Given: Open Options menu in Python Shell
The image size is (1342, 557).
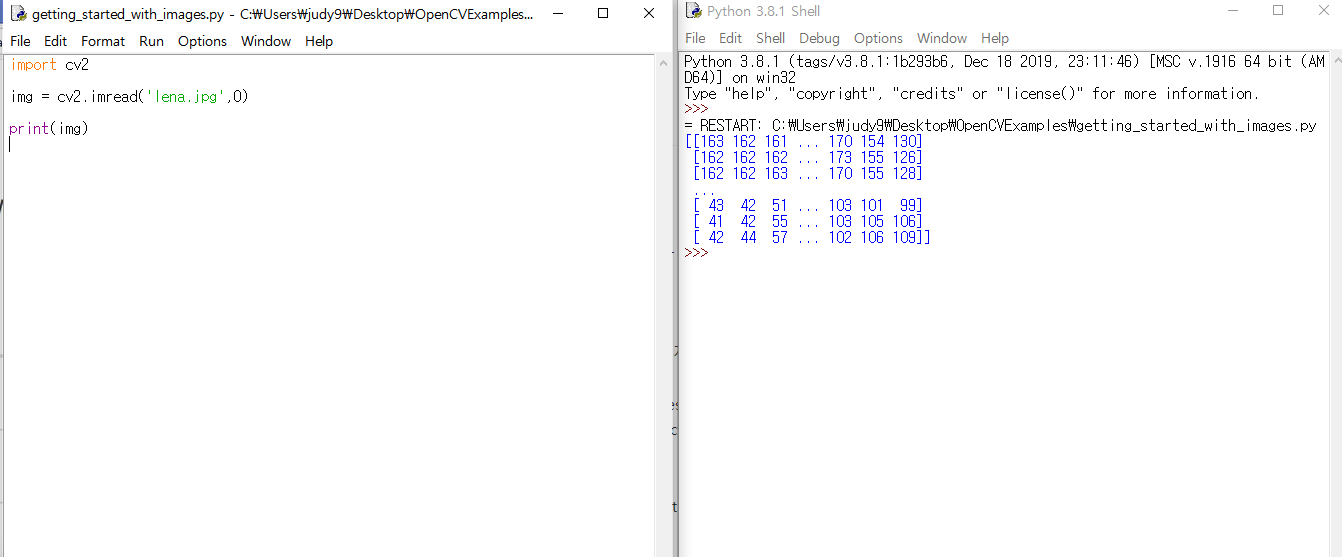Looking at the screenshot, I should click(x=878, y=38).
